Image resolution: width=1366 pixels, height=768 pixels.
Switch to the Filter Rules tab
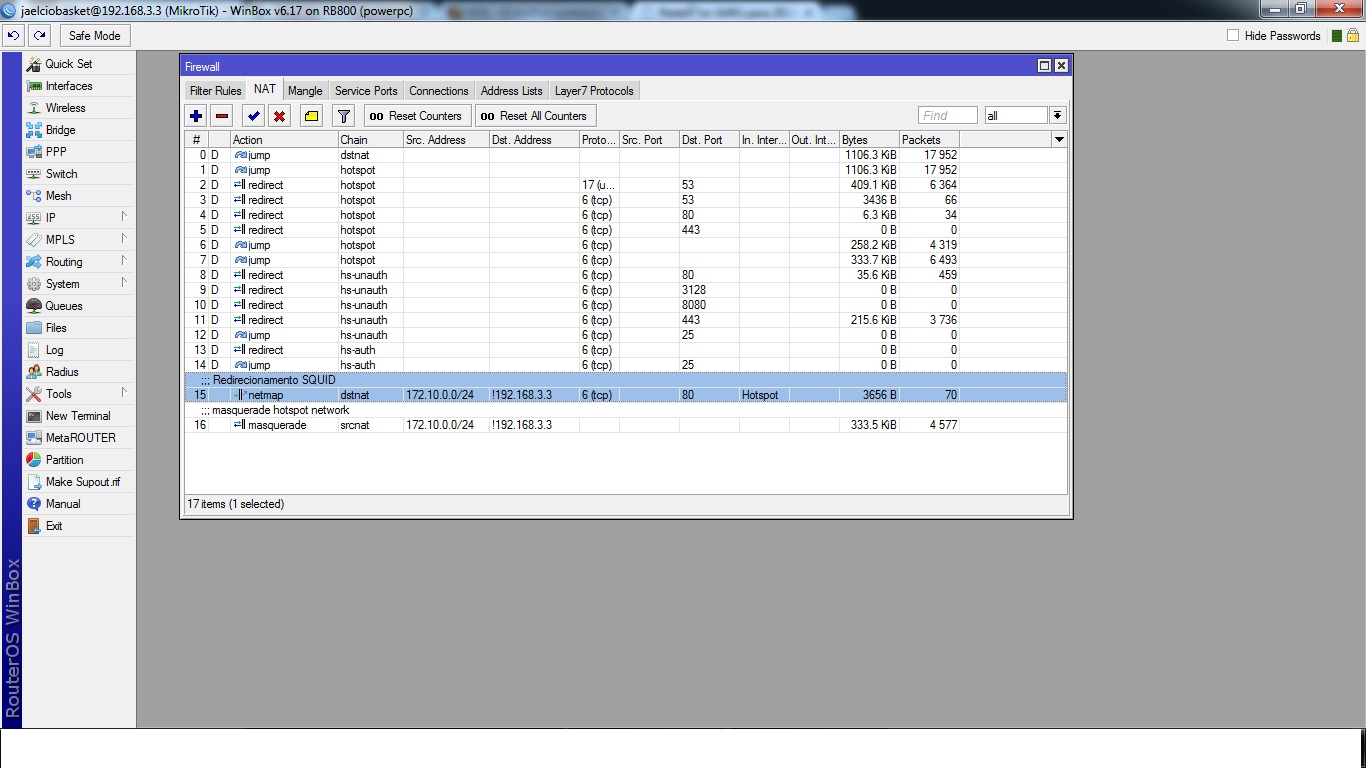[x=216, y=91]
